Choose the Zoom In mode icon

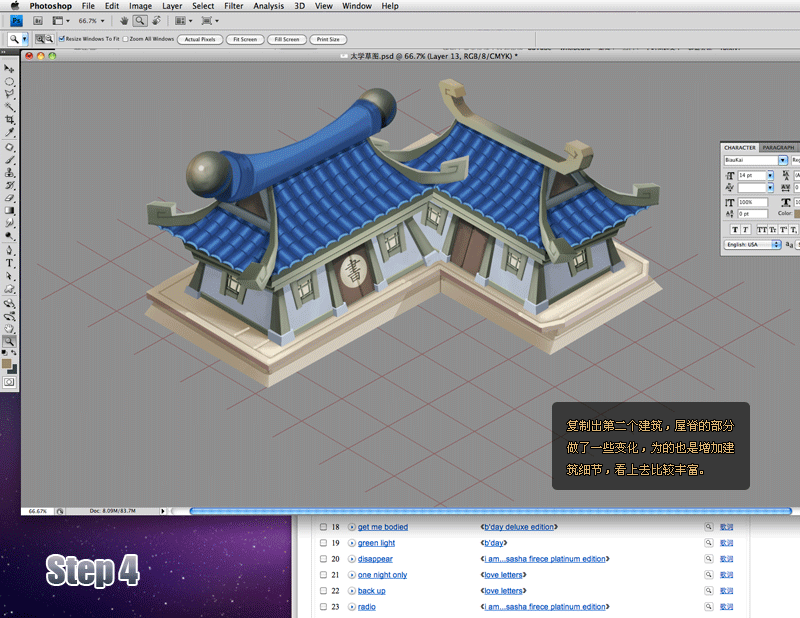40,39
